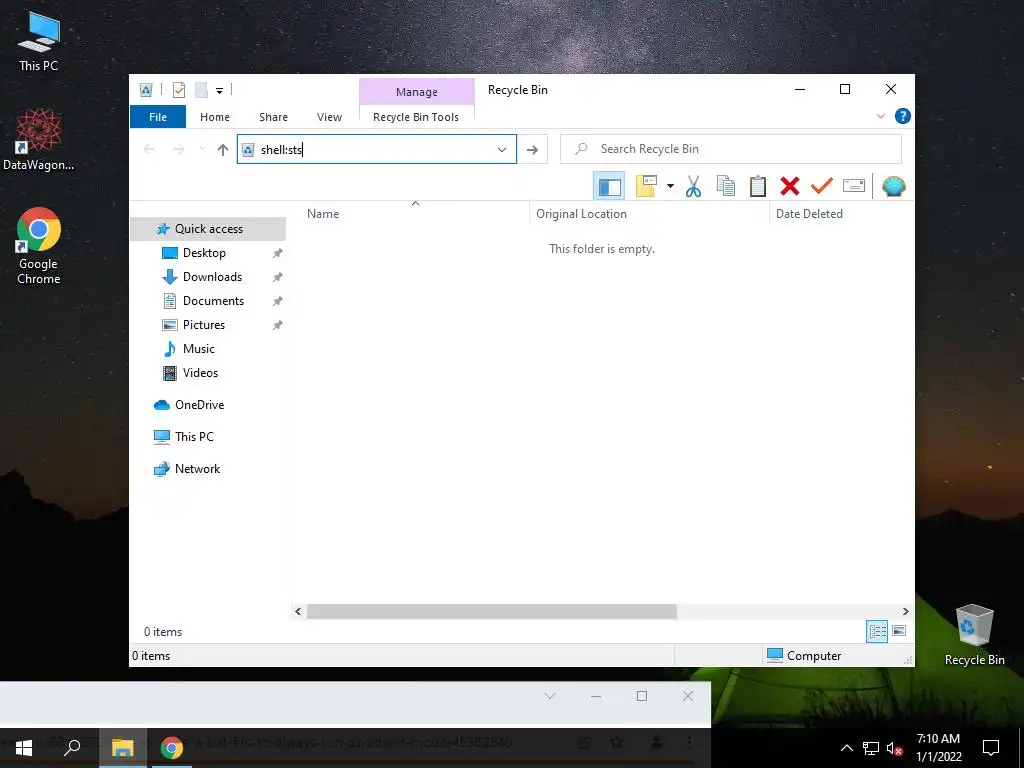Screen dimensions: 1024x768
Task: Click the Forward navigation arrow
Action: pyautogui.click(x=178, y=150)
